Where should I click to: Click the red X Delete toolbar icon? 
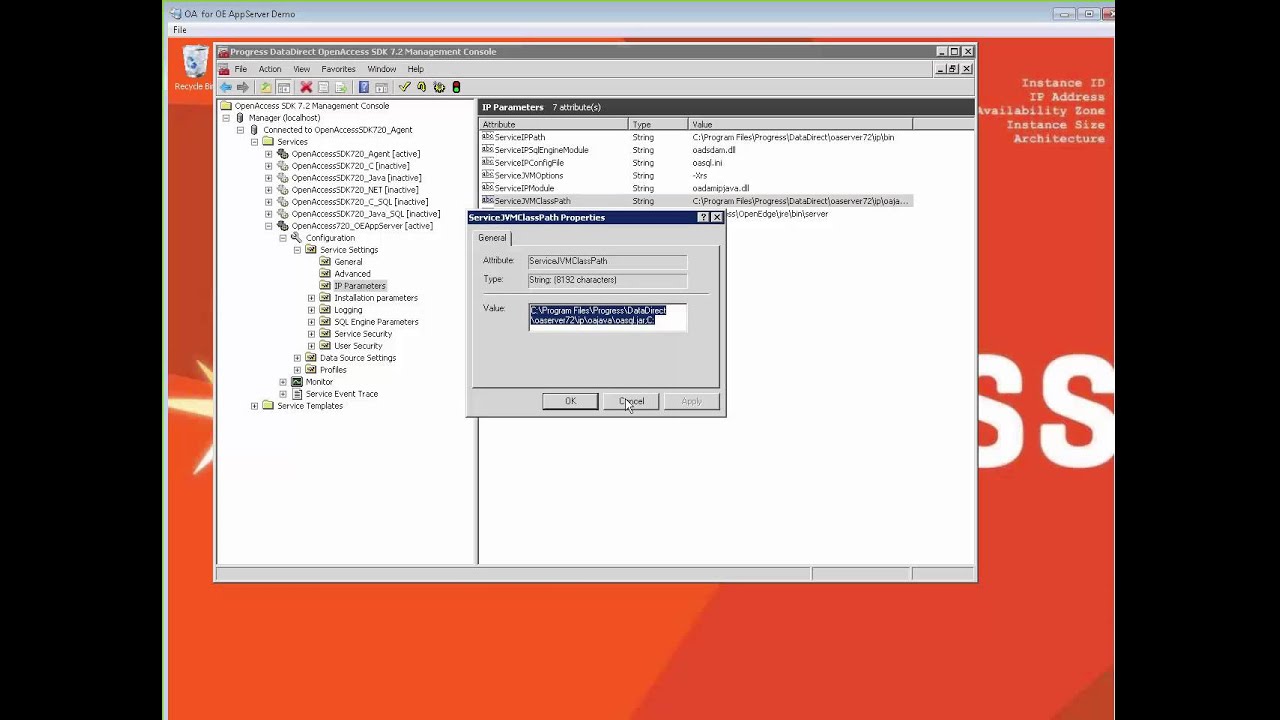click(x=306, y=87)
